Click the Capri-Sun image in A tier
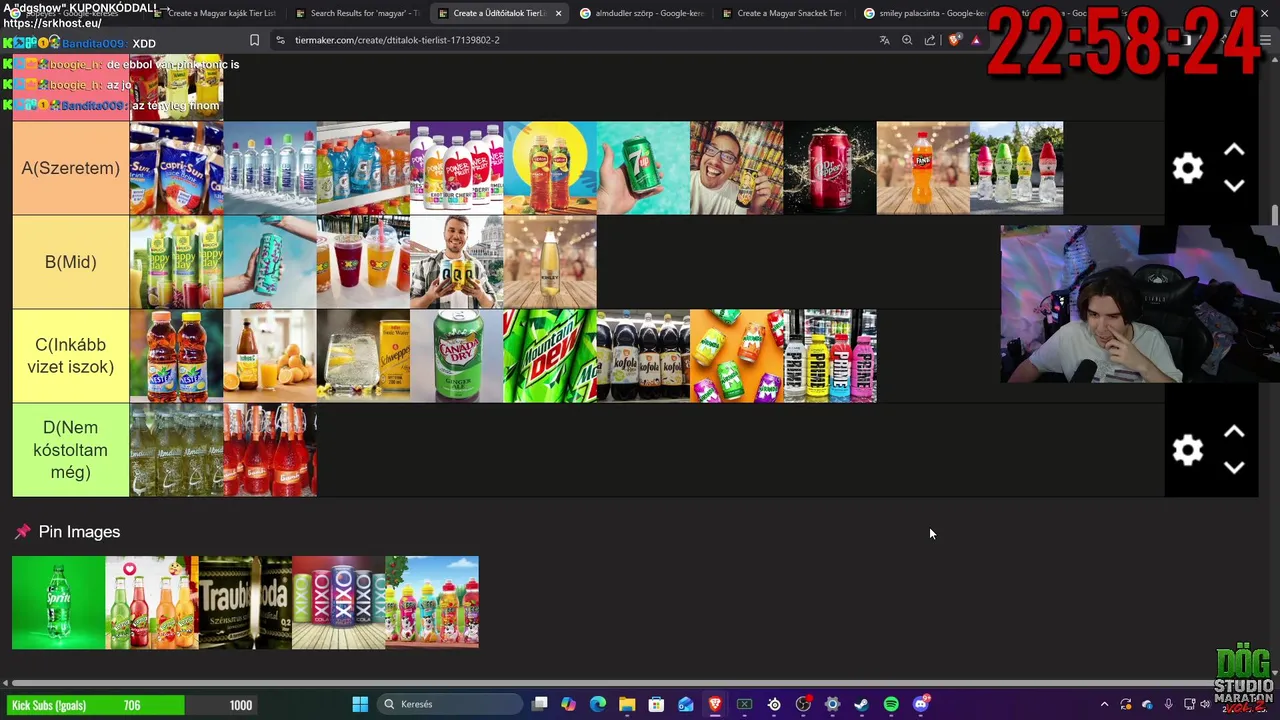 (x=176, y=168)
